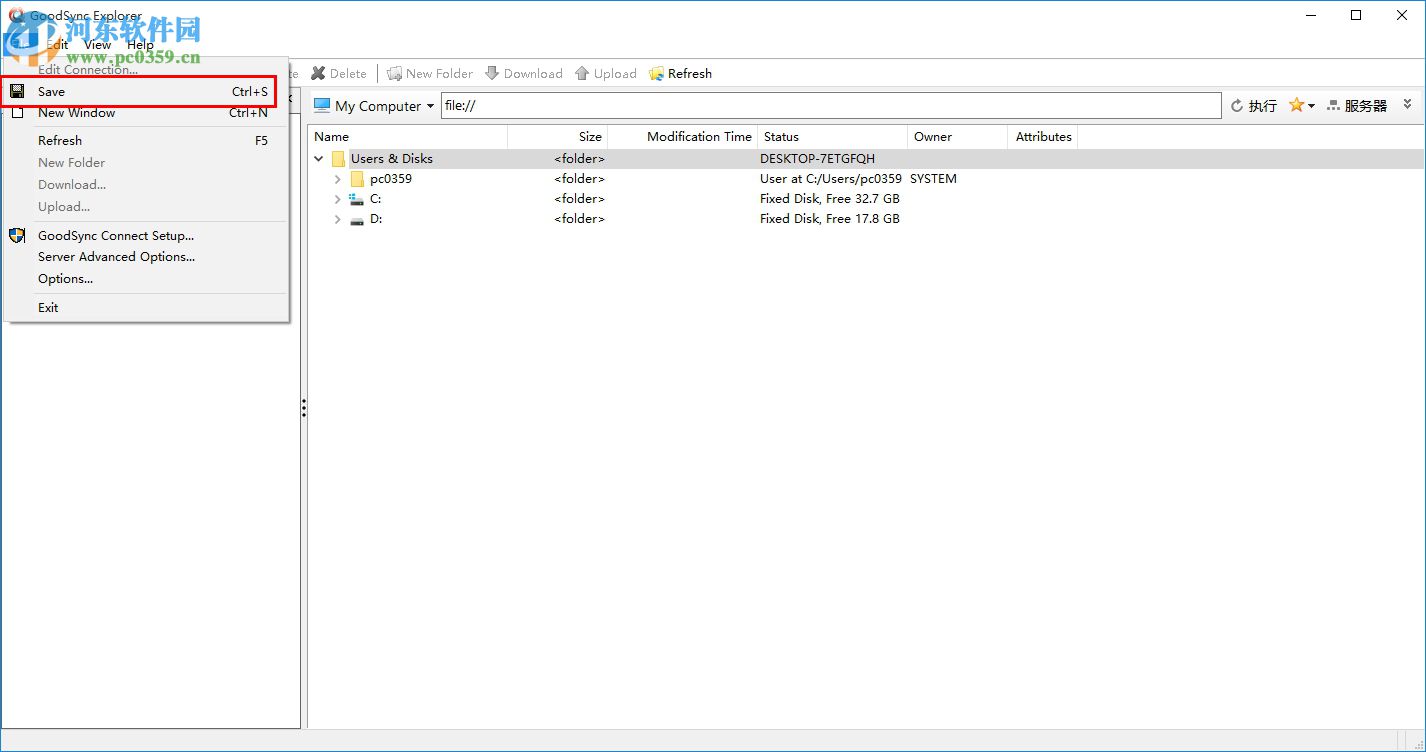Image resolution: width=1426 pixels, height=752 pixels.
Task: Click the DESKTOP-7ETGFQH status text
Action: coord(817,159)
